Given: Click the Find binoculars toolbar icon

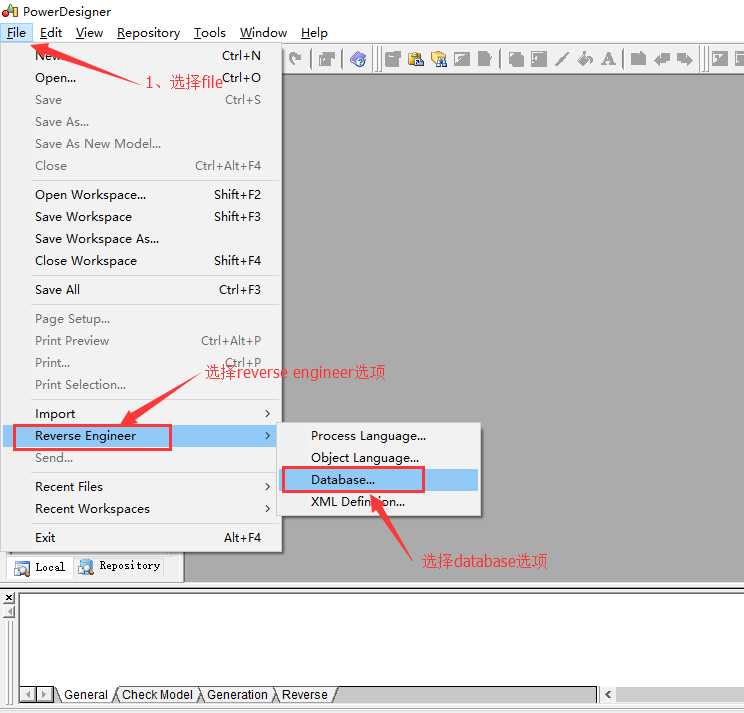Looking at the screenshot, I should click(x=439, y=59).
